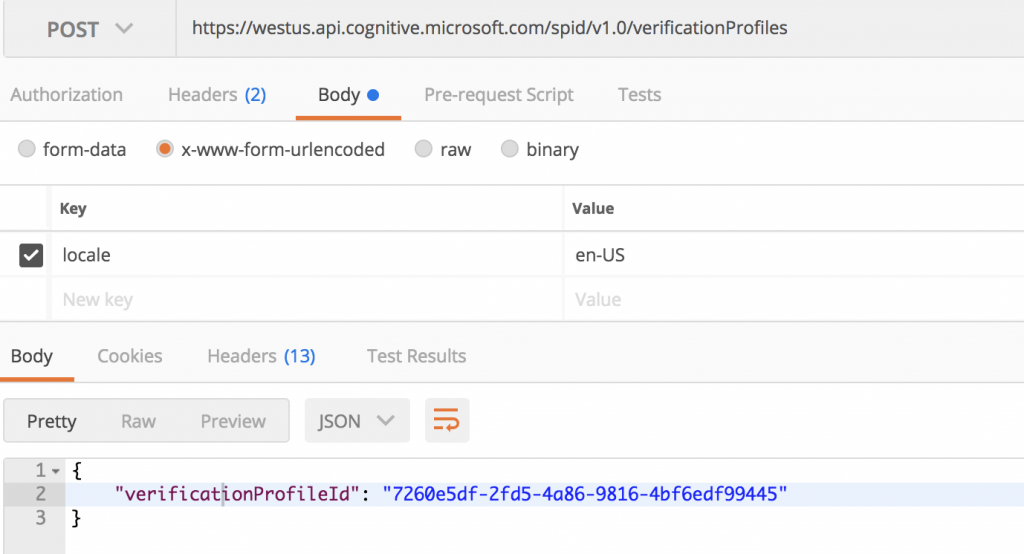This screenshot has width=1024, height=554.
Task: Show the response Cookies tab
Action: tap(130, 356)
